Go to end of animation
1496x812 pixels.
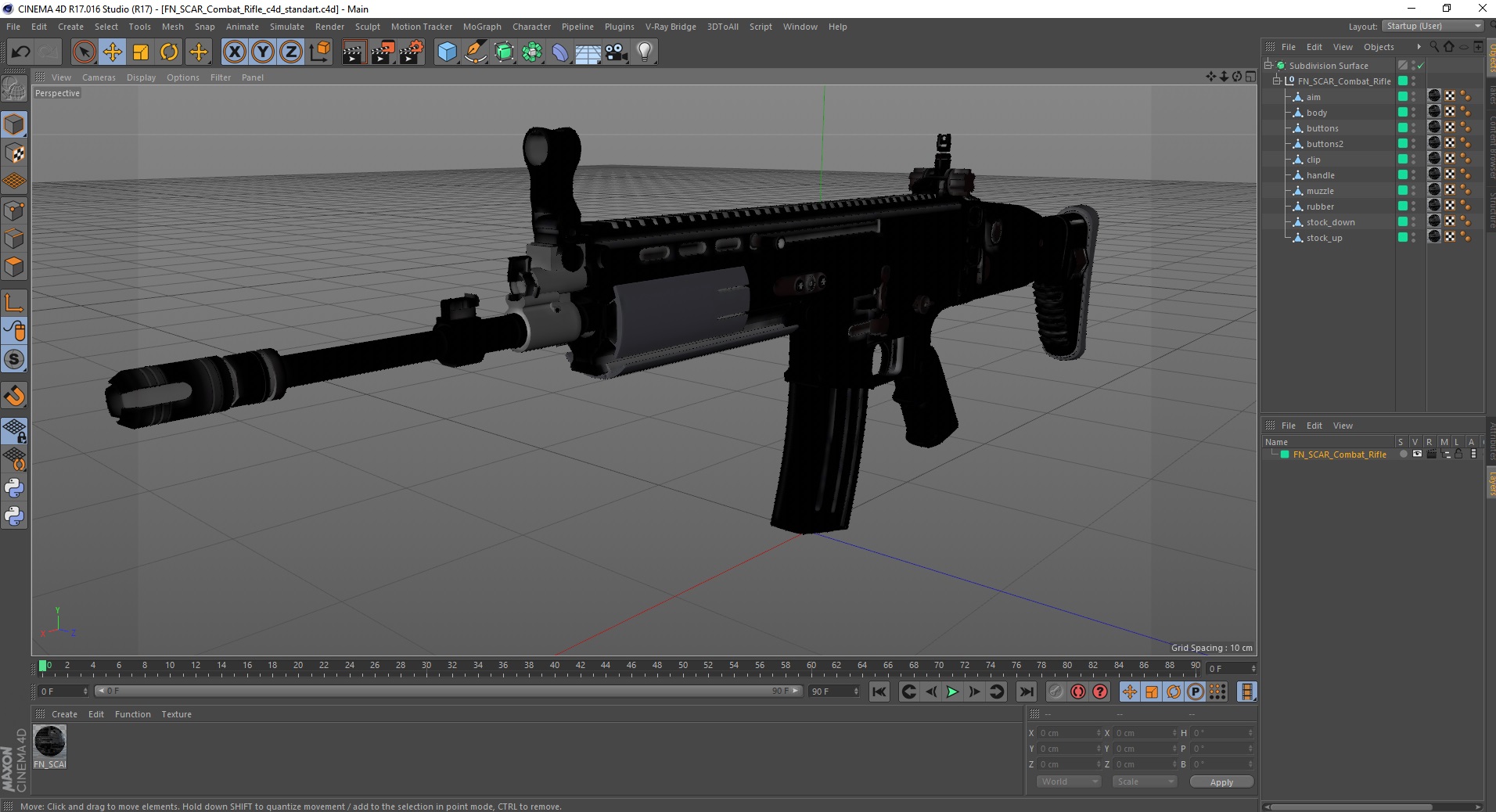pyautogui.click(x=1027, y=692)
